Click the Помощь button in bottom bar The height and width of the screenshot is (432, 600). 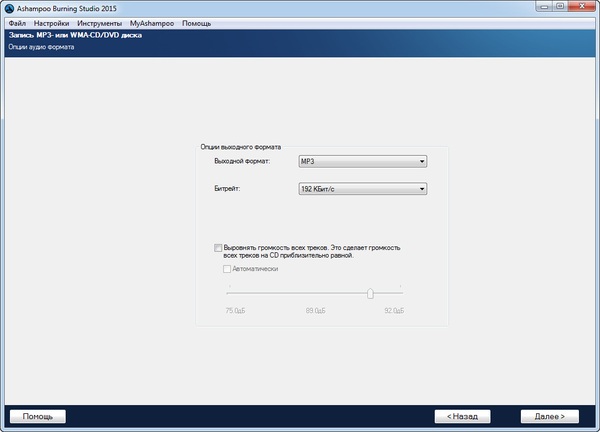tap(38, 416)
